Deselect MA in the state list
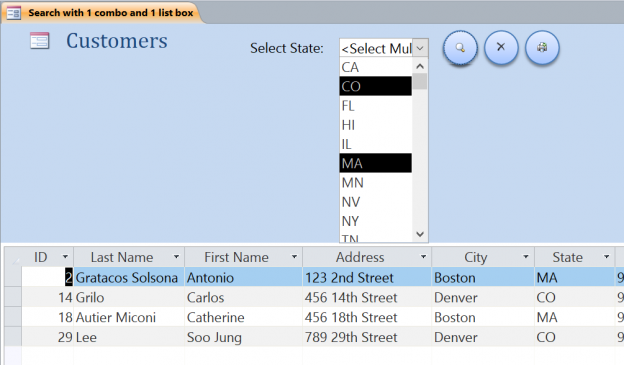 (x=376, y=163)
